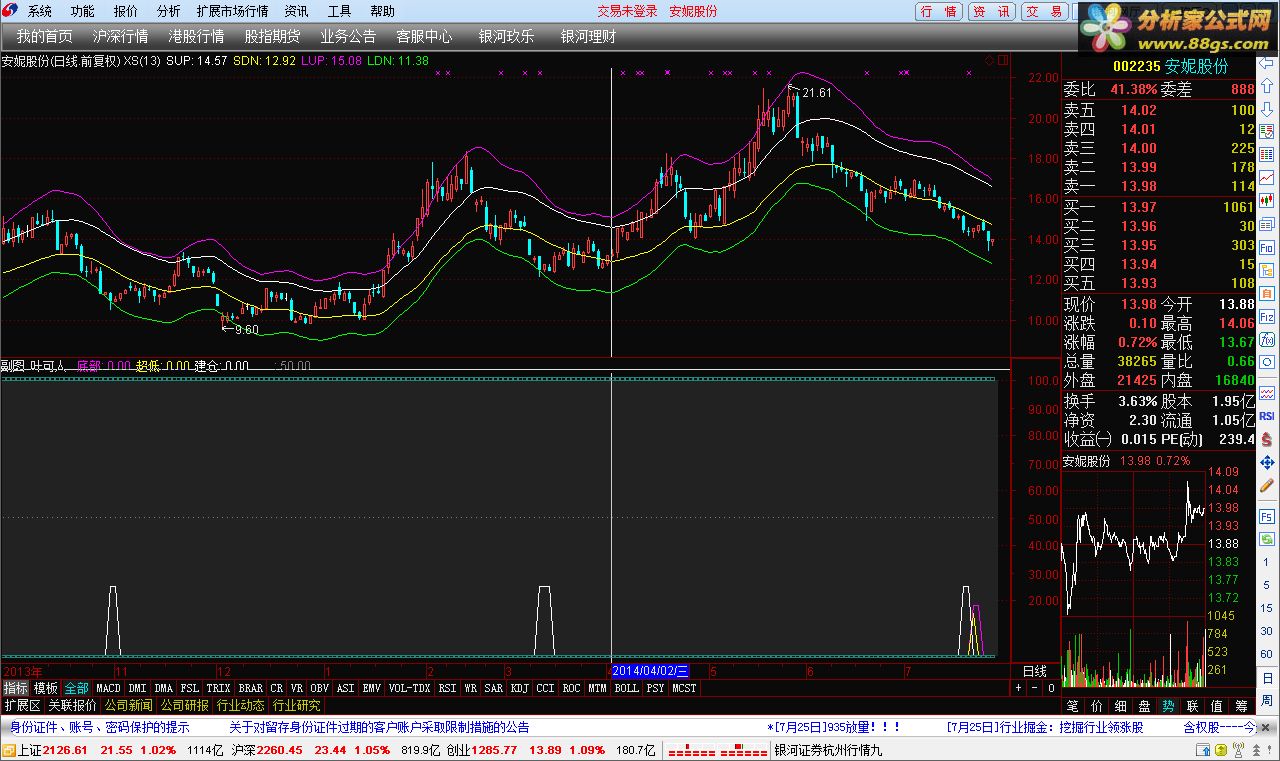Screen dimensions: 1280x761
Task: Click the blue four-way move arrows icon
Action: (x=1266, y=462)
